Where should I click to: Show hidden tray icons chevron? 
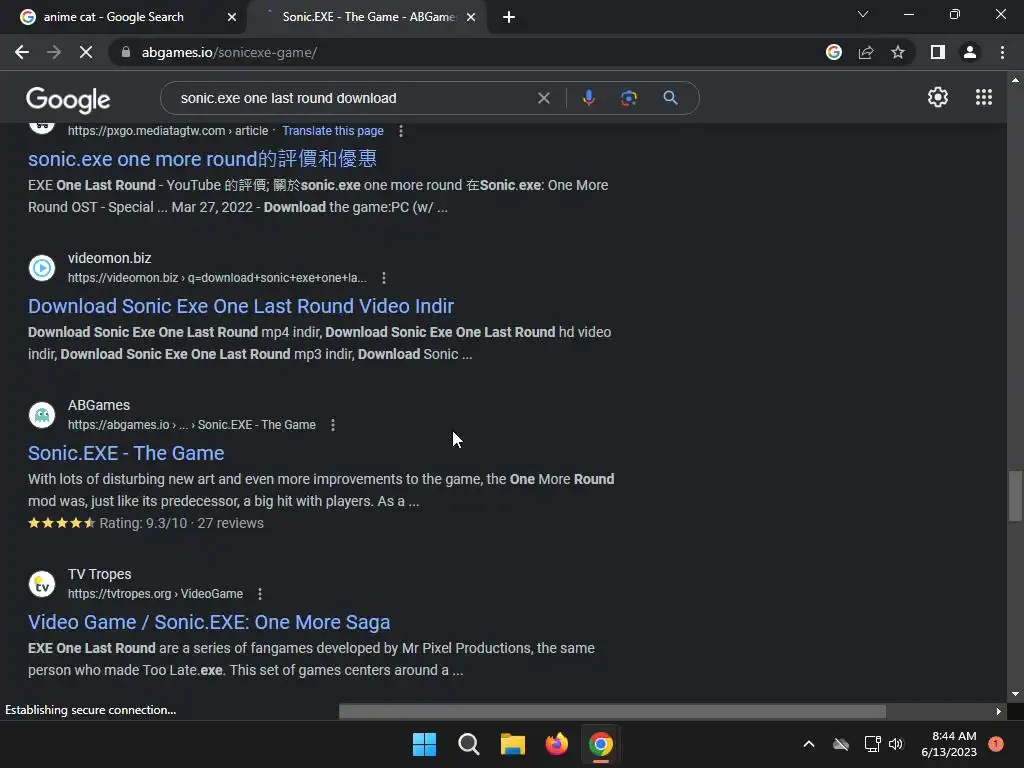tap(808, 744)
